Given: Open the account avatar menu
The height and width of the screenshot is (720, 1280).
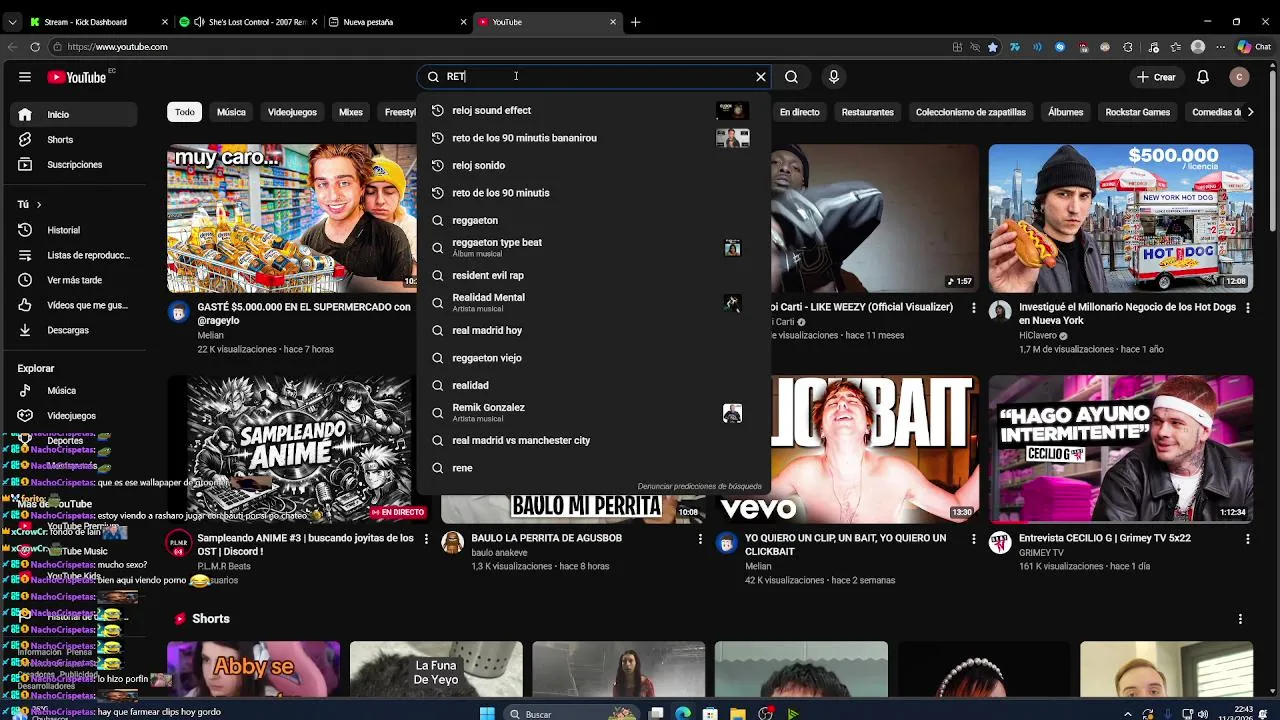Looking at the screenshot, I should pos(1239,77).
